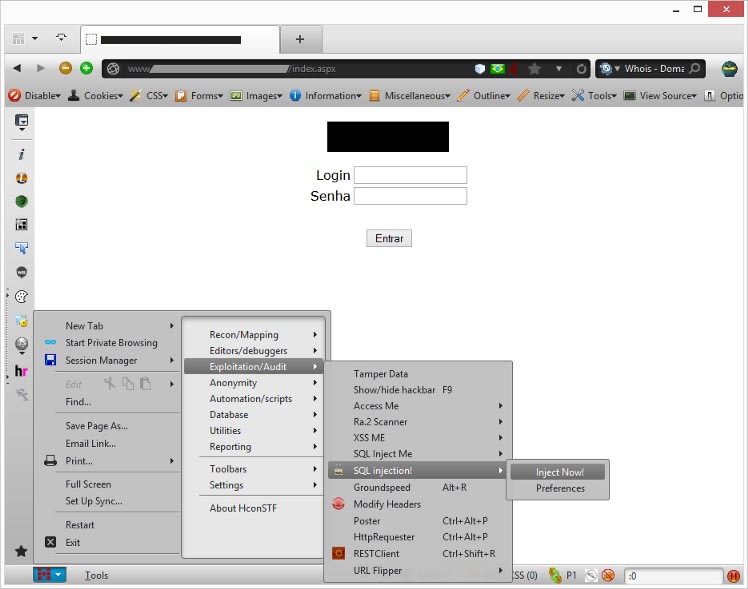Click the back navigation arrow
Image resolution: width=748 pixels, height=589 pixels.
(18, 68)
